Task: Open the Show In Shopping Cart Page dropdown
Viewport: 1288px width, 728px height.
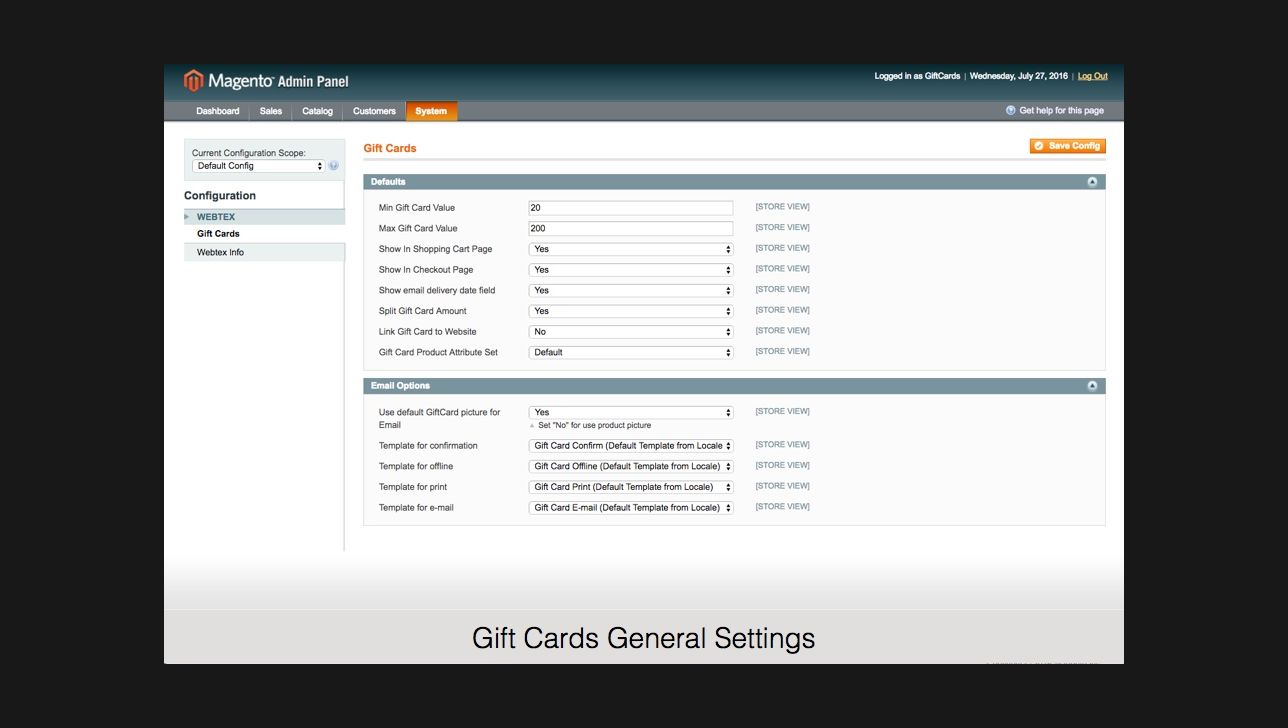Action: (630, 249)
